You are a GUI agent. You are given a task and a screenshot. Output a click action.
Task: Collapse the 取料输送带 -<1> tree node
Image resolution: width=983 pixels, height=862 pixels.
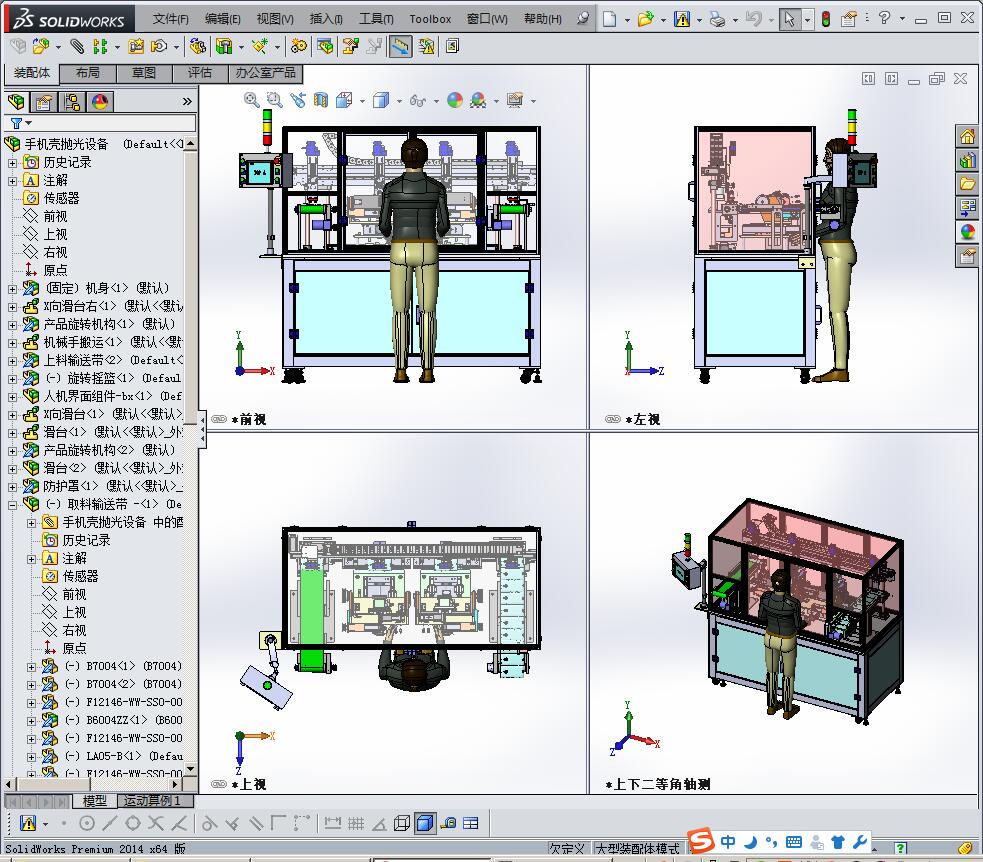pyautogui.click(x=13, y=505)
